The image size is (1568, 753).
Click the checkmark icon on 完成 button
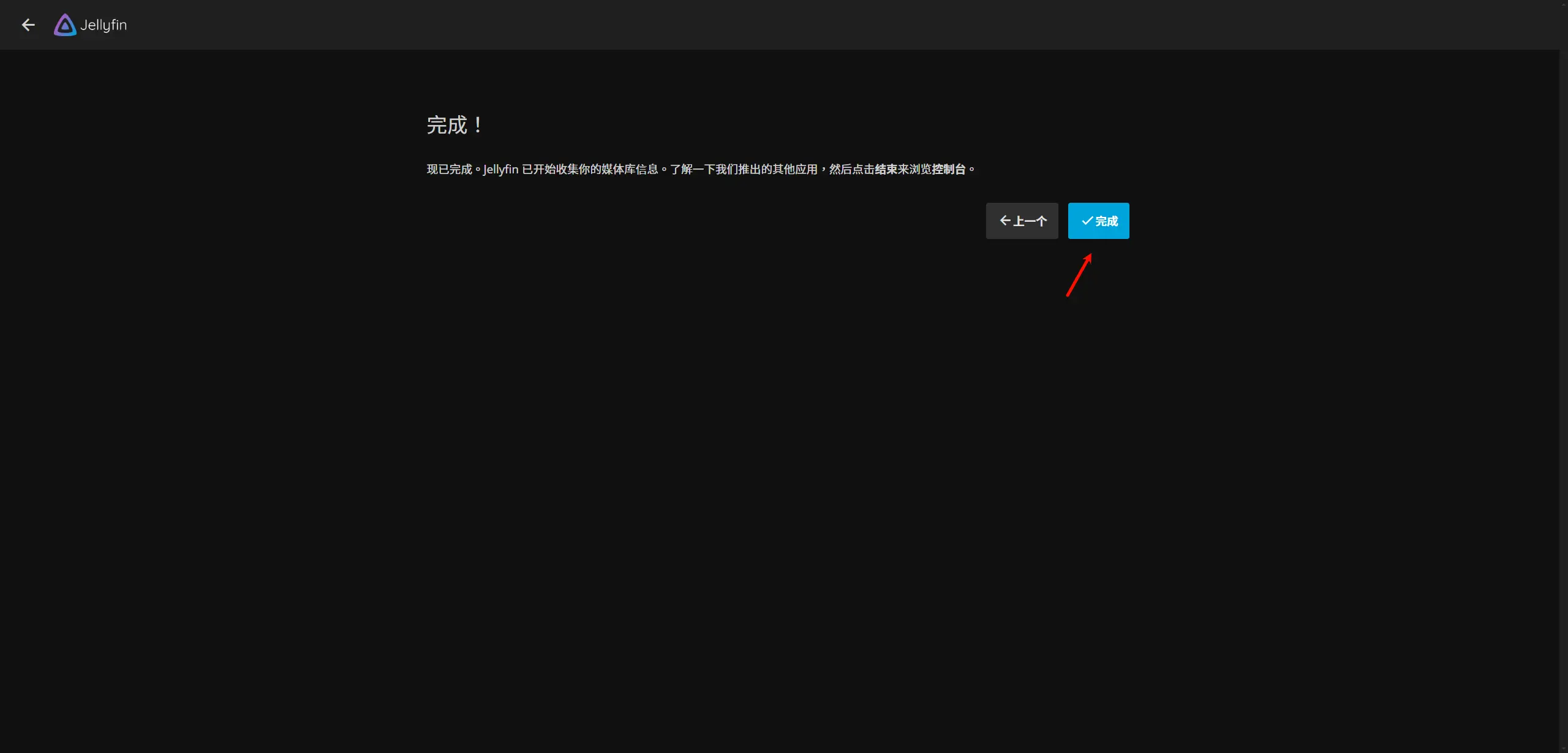tap(1087, 221)
